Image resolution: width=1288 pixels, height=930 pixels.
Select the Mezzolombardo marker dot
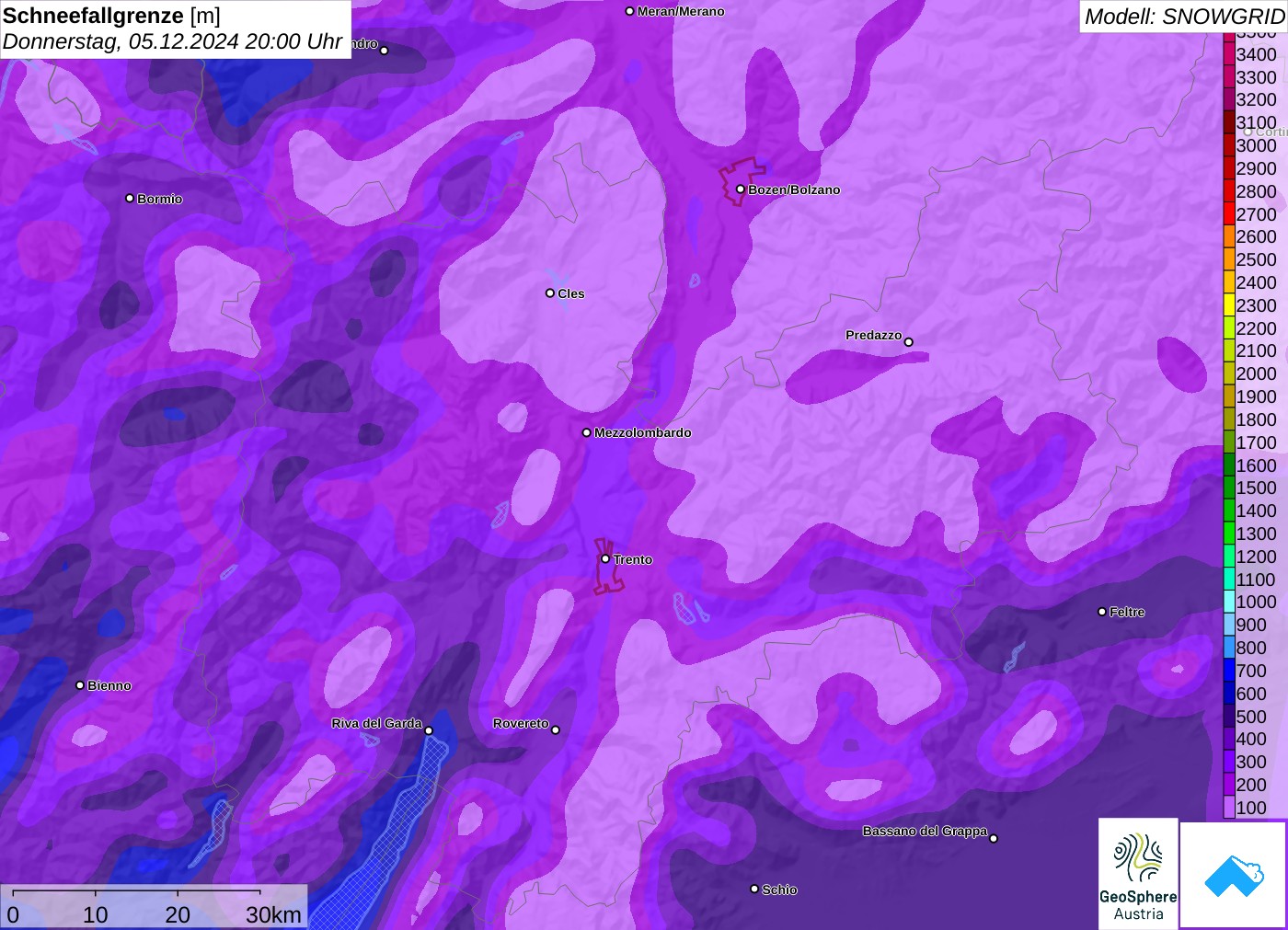click(x=587, y=432)
